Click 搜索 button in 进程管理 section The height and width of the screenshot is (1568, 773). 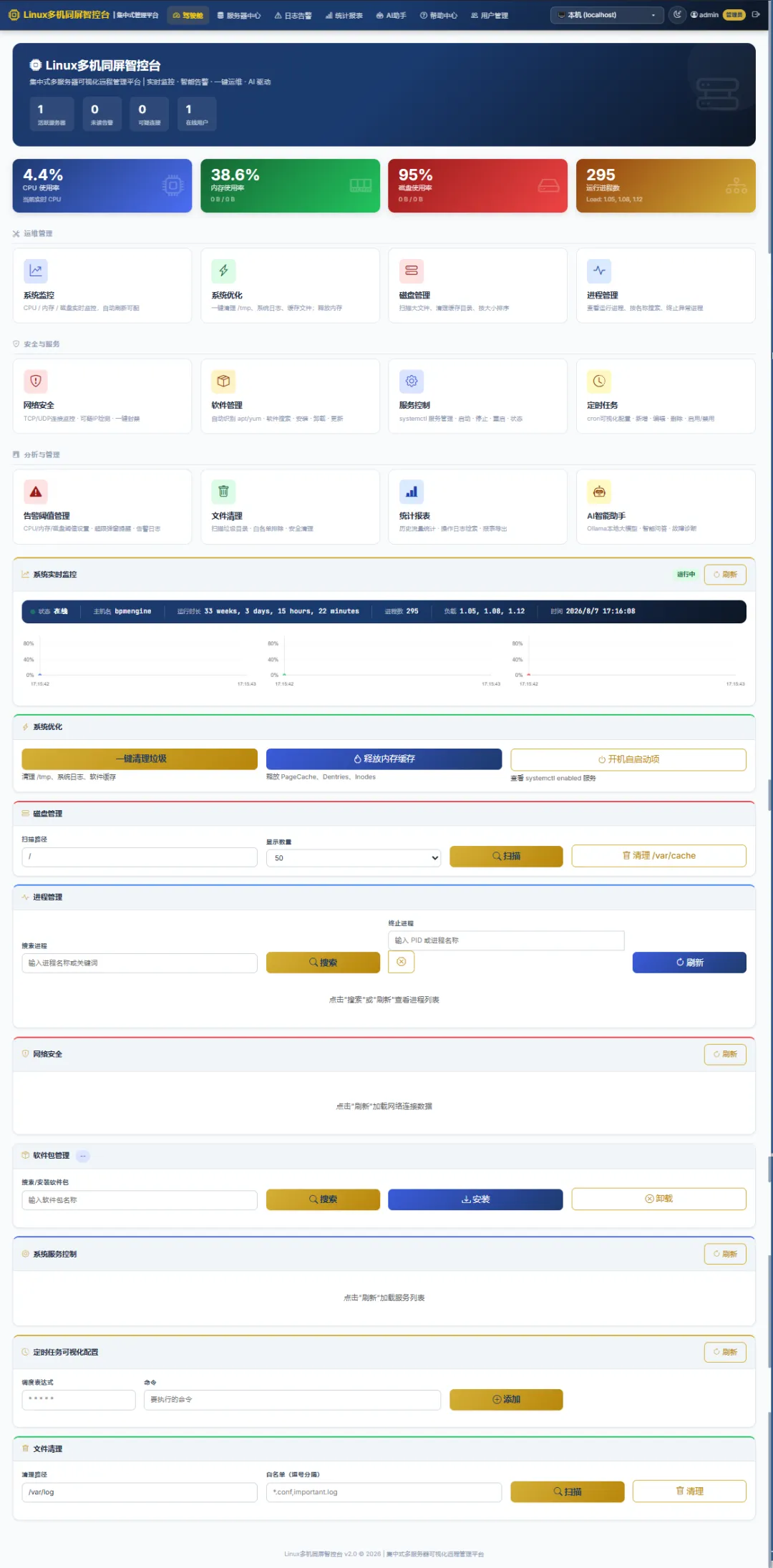point(323,962)
